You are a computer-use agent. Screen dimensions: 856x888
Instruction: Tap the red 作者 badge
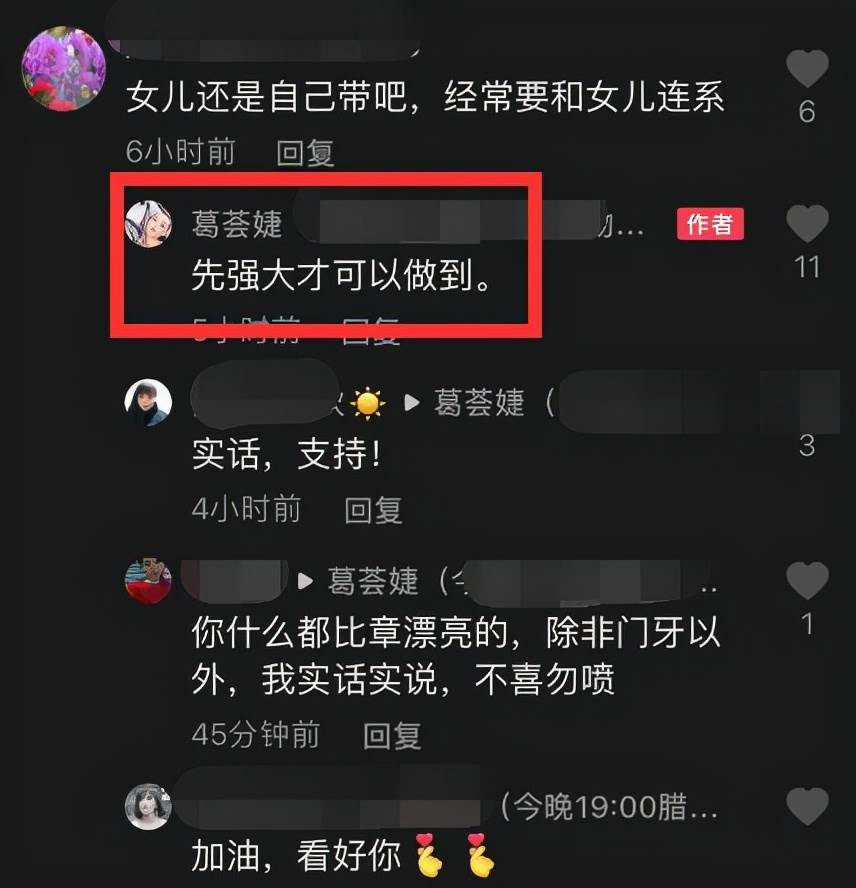pyautogui.click(x=710, y=224)
